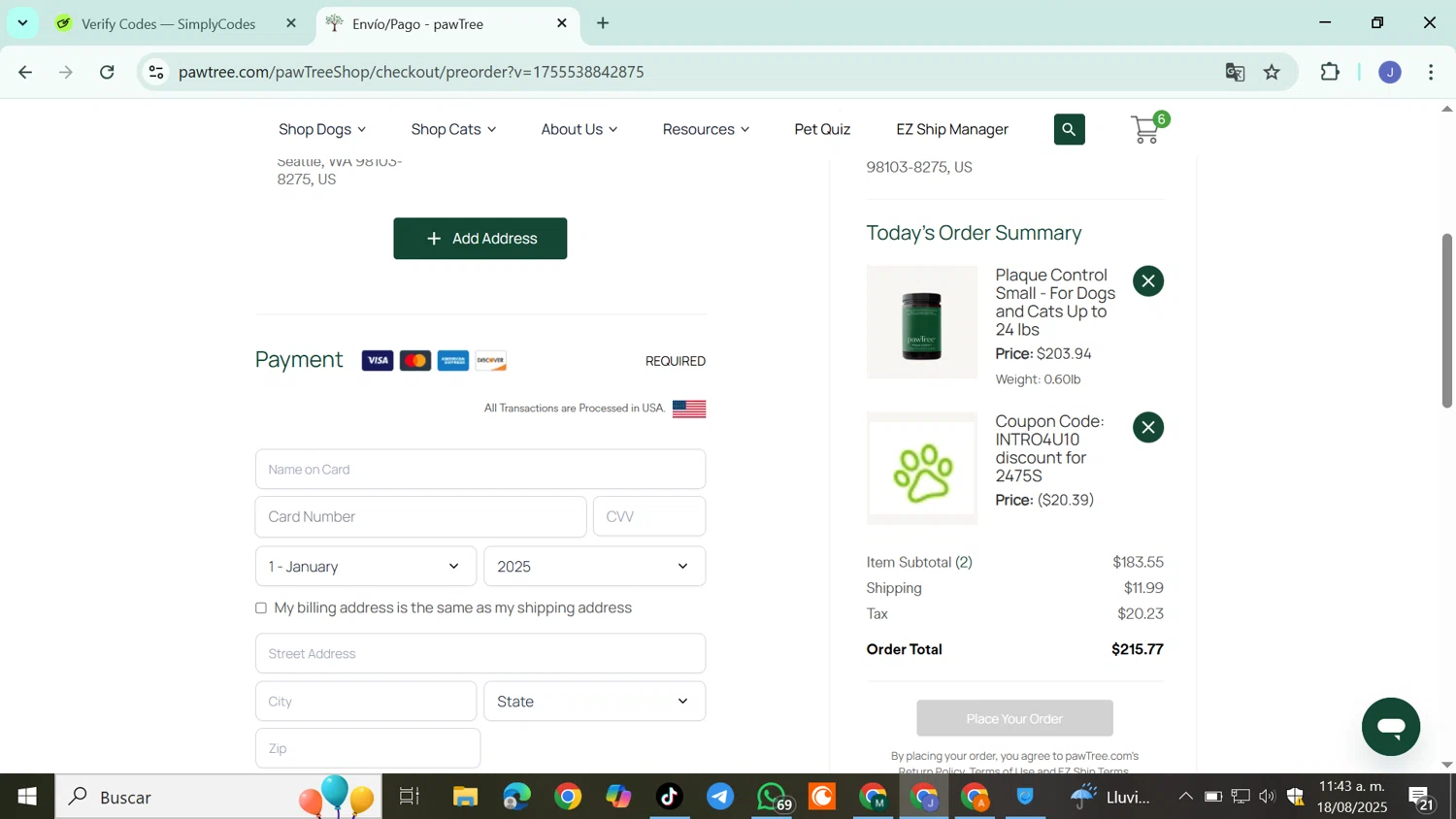Open the expiration month dropdown
Image resolution: width=1456 pixels, height=819 pixels.
(366, 567)
